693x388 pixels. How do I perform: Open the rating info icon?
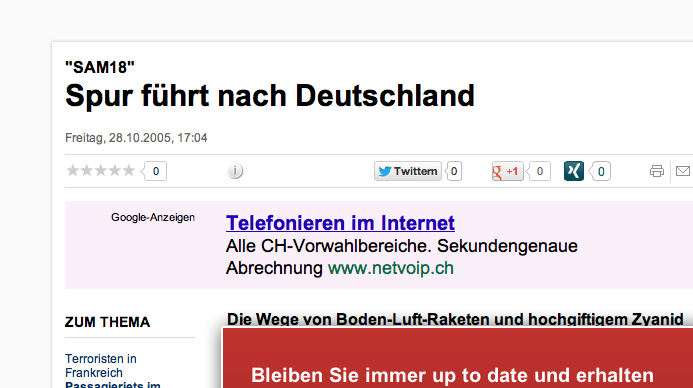tap(235, 171)
